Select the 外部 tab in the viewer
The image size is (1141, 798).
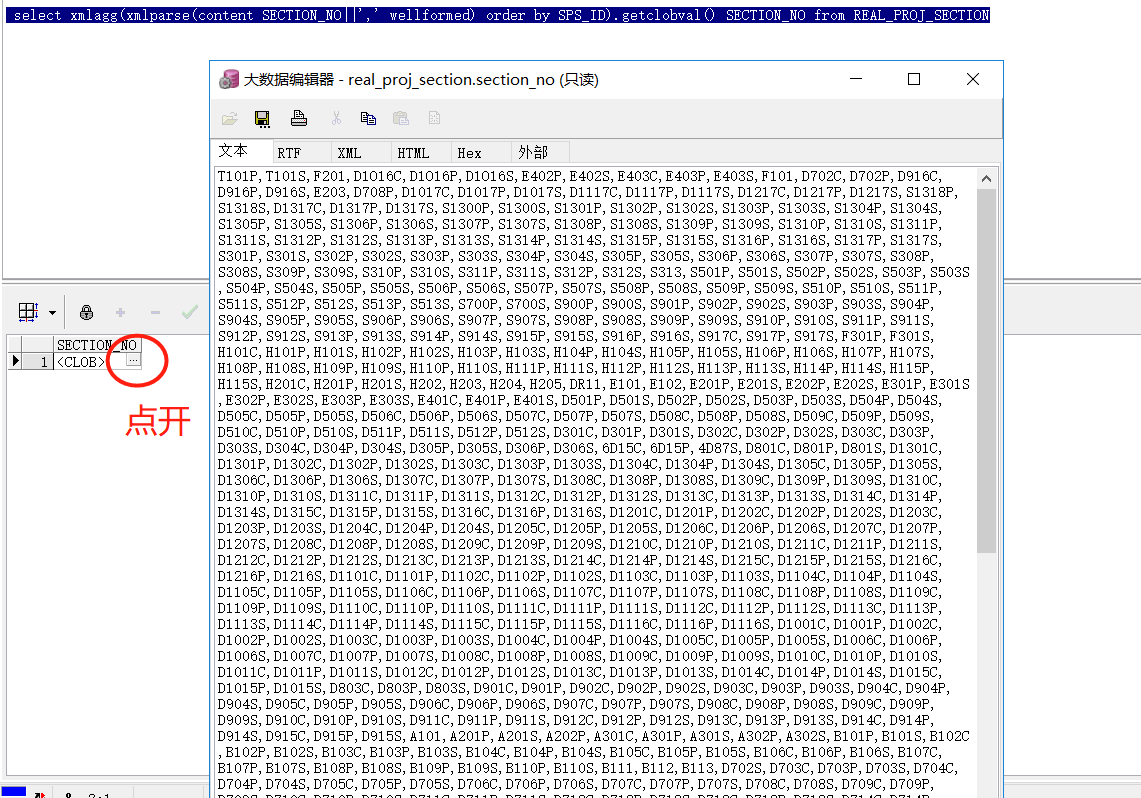click(x=532, y=153)
